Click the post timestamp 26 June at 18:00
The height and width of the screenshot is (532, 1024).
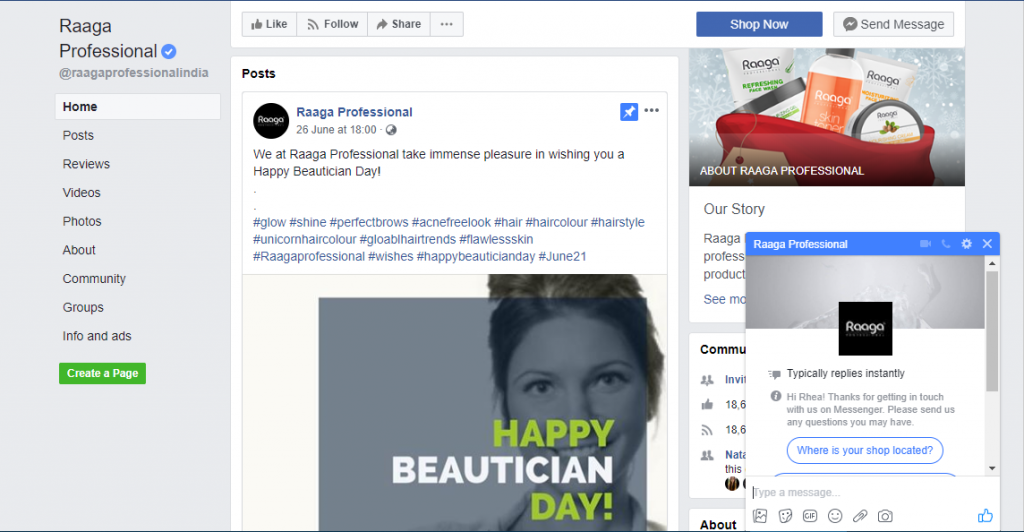coord(336,130)
